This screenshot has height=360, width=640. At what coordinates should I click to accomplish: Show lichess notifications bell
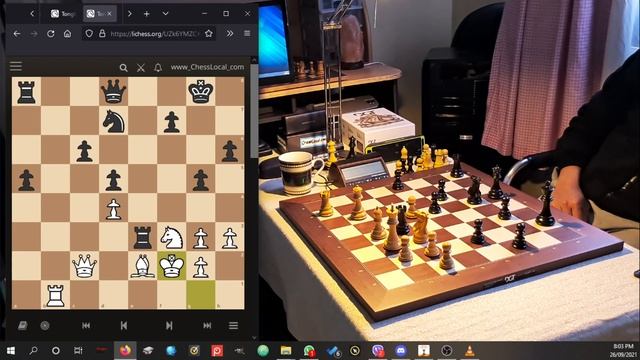tap(158, 68)
